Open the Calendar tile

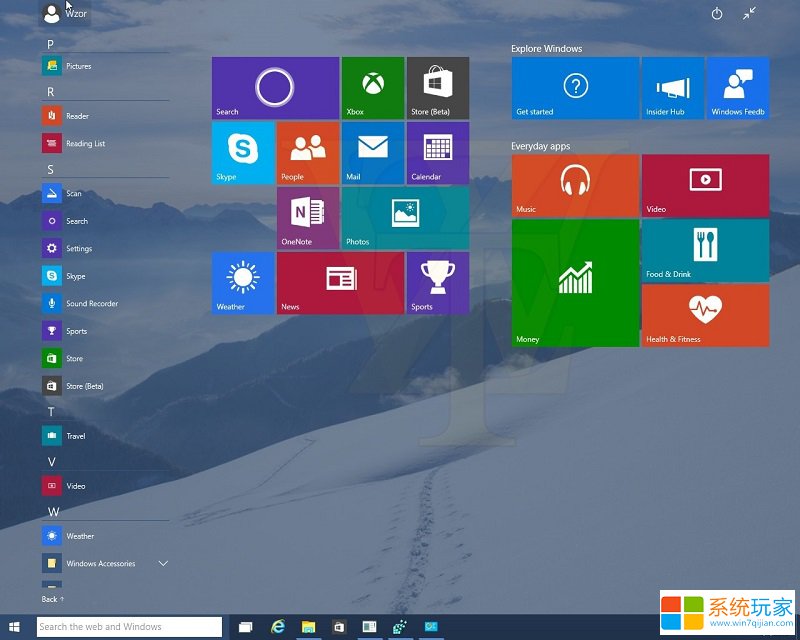438,153
